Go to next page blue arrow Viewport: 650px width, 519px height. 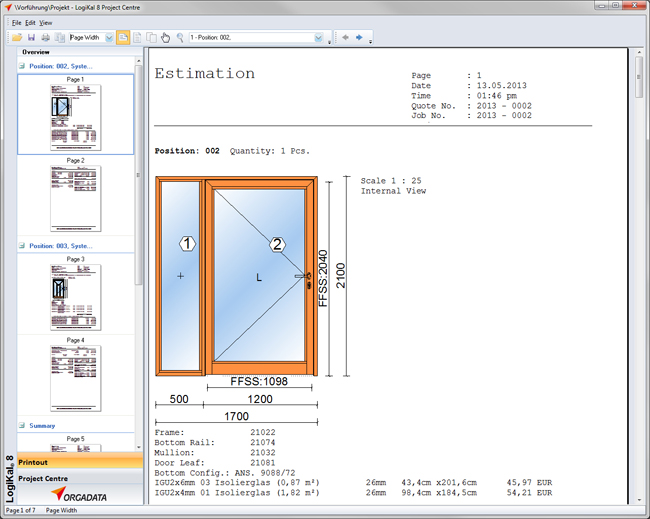click(x=359, y=38)
